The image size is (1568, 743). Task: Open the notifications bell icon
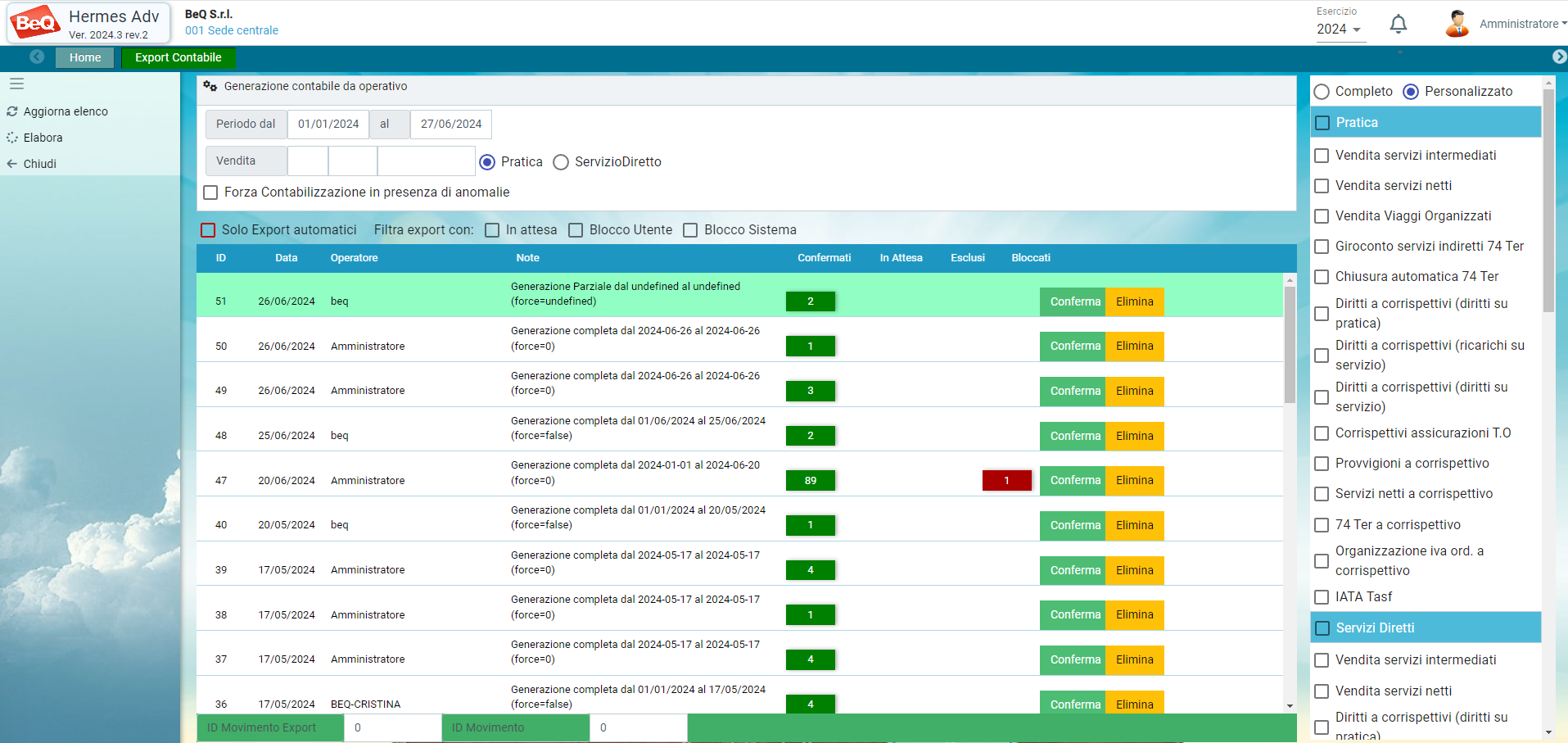[1399, 24]
